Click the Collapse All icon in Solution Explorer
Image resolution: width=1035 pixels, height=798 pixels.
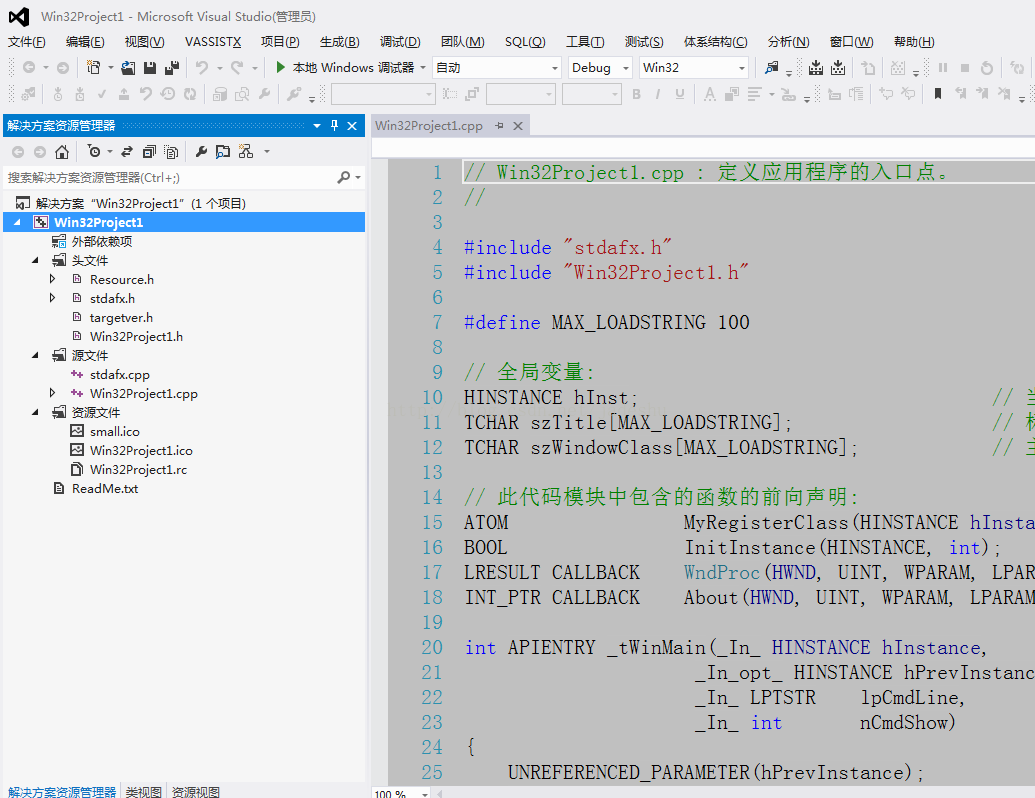point(149,152)
